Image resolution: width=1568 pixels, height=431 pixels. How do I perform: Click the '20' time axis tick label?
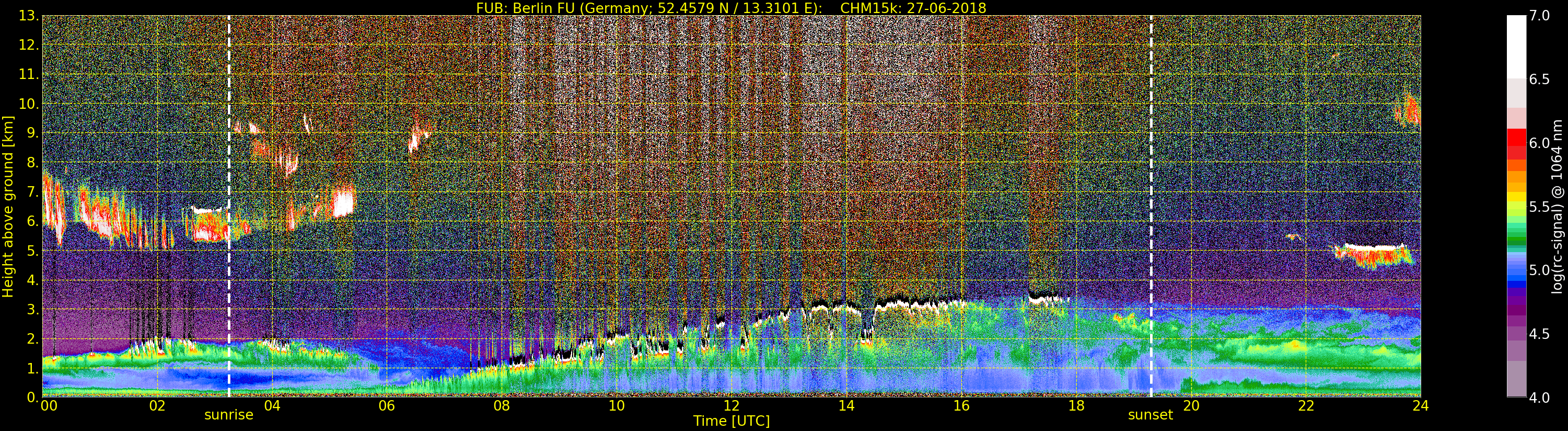click(x=1191, y=405)
